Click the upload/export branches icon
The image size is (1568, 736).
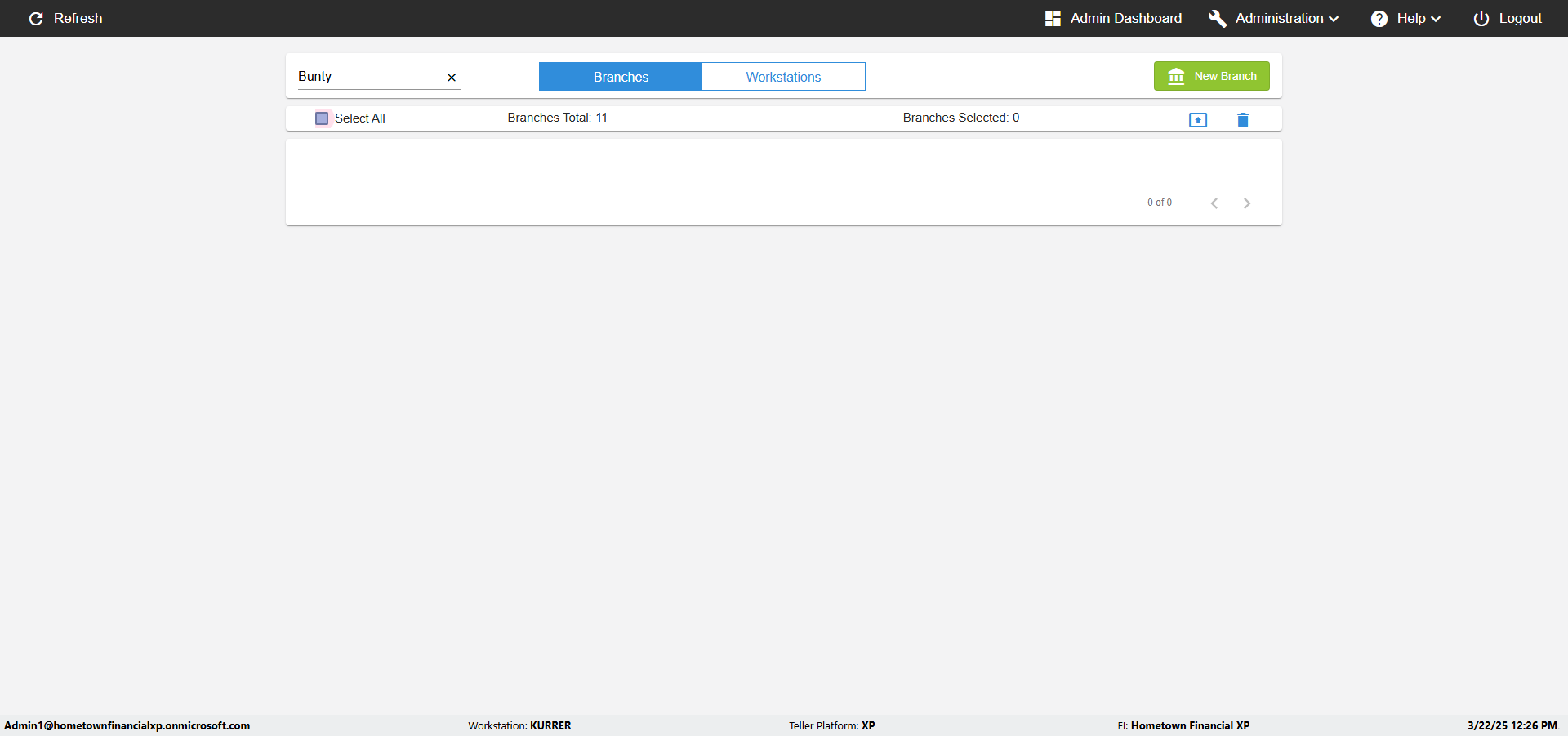(x=1198, y=120)
